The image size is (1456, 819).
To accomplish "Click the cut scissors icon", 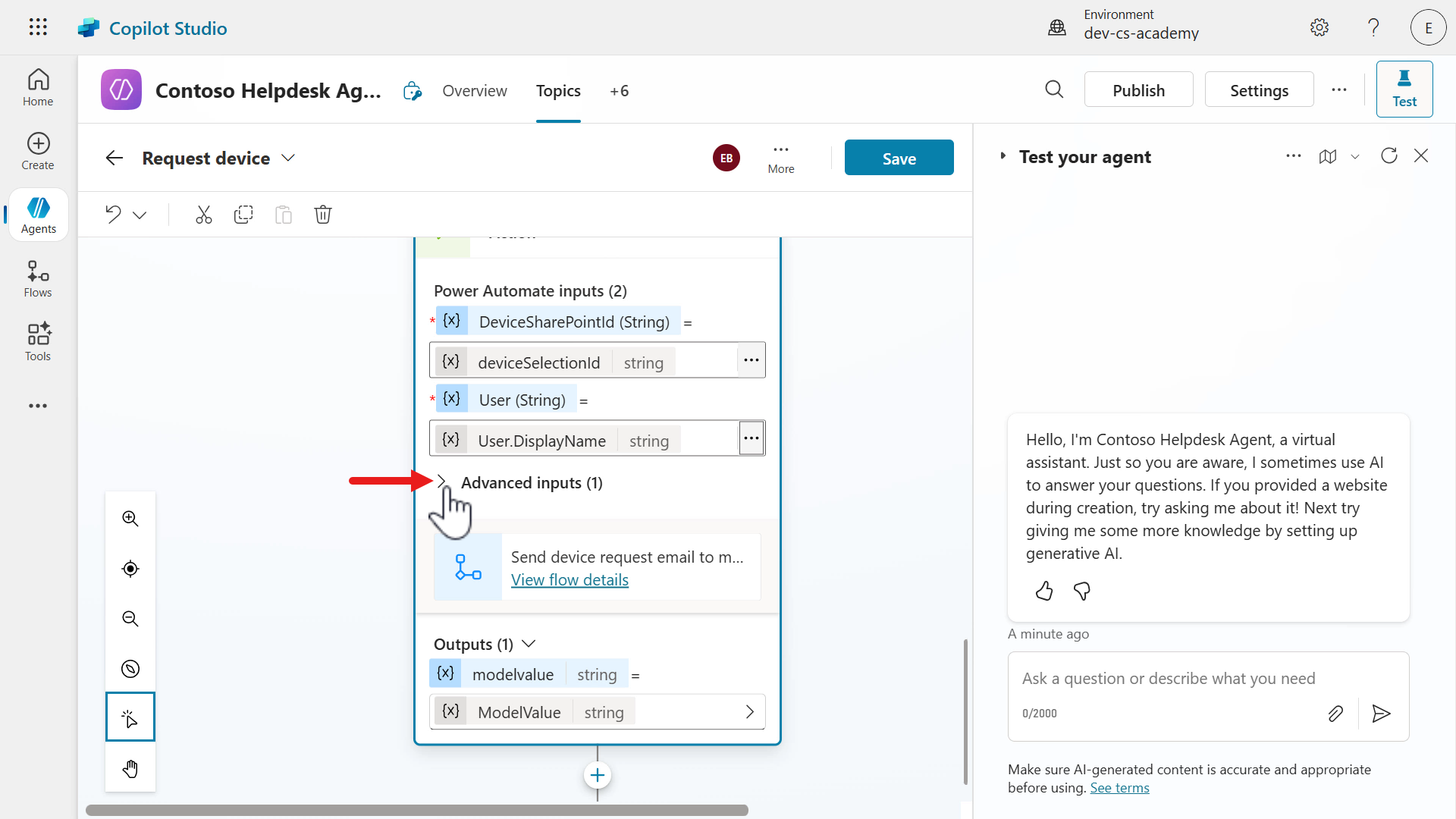I will (x=203, y=215).
